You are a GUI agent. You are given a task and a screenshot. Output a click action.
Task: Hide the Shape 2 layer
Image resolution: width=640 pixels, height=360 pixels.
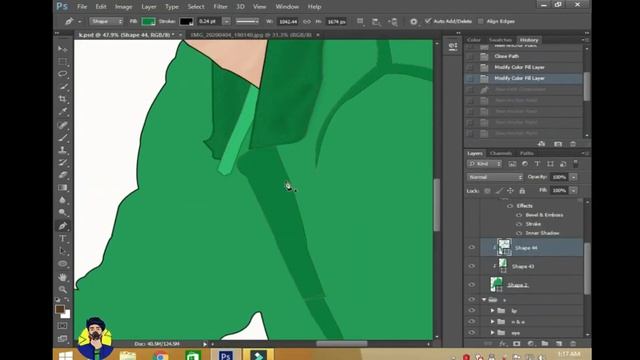(x=471, y=284)
